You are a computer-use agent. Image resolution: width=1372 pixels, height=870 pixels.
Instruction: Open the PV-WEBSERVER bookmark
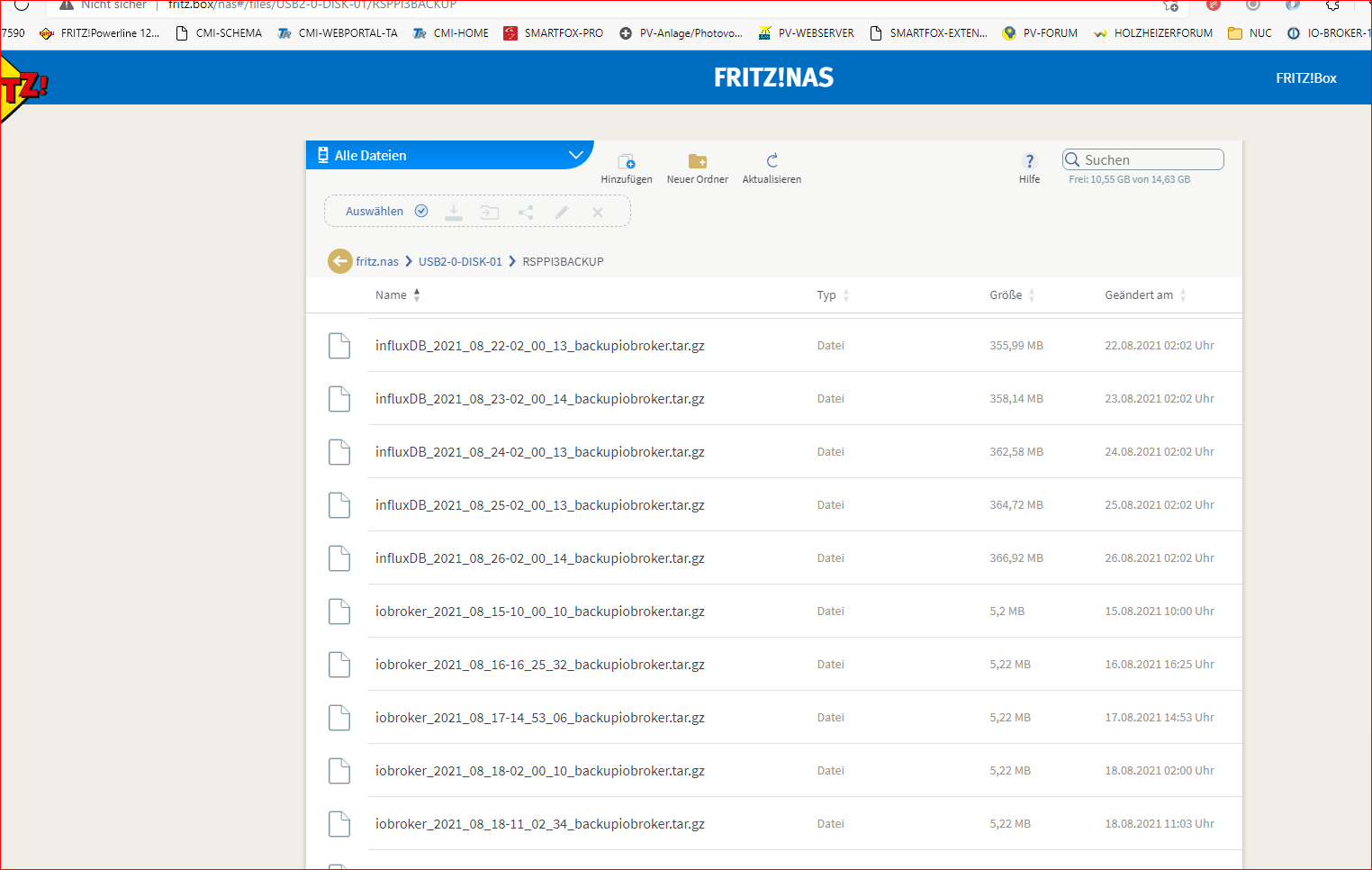(x=806, y=33)
